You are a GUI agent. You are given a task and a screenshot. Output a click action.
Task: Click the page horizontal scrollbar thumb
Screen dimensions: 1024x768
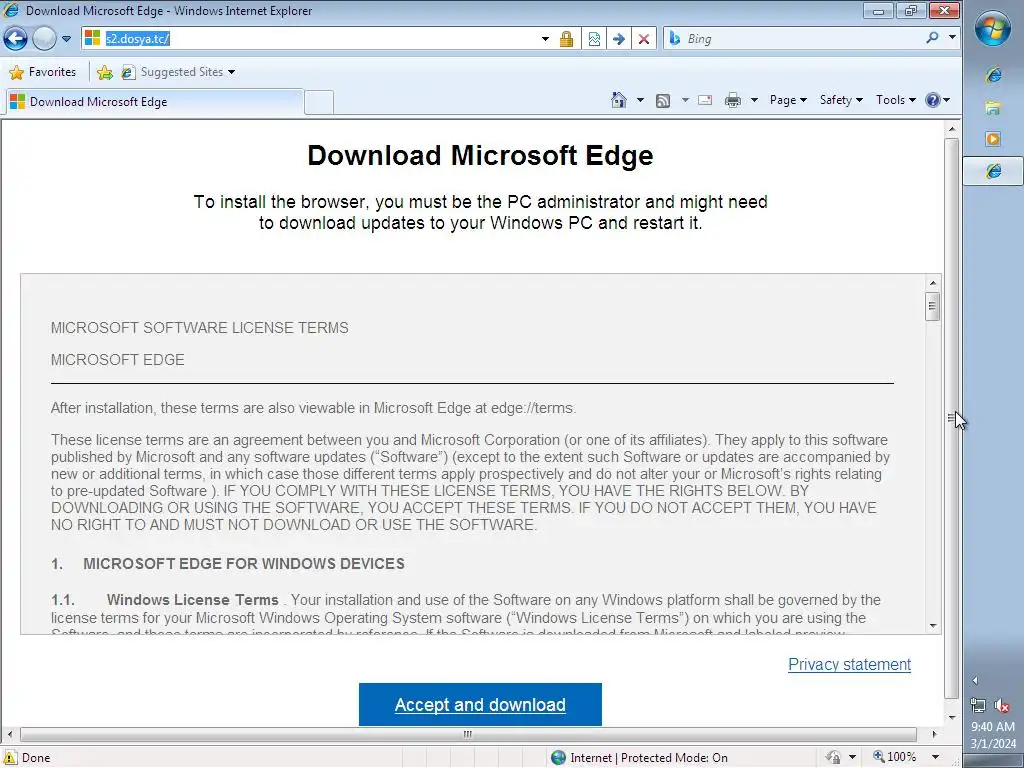468,735
